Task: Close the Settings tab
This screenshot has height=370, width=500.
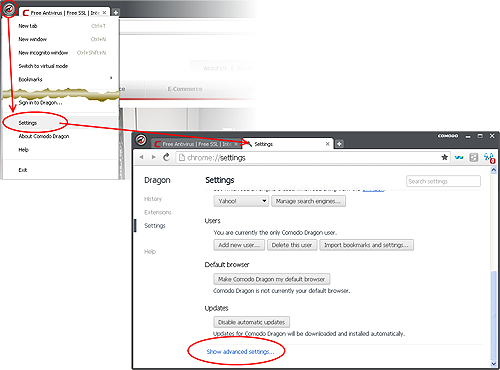Action: click(x=328, y=144)
